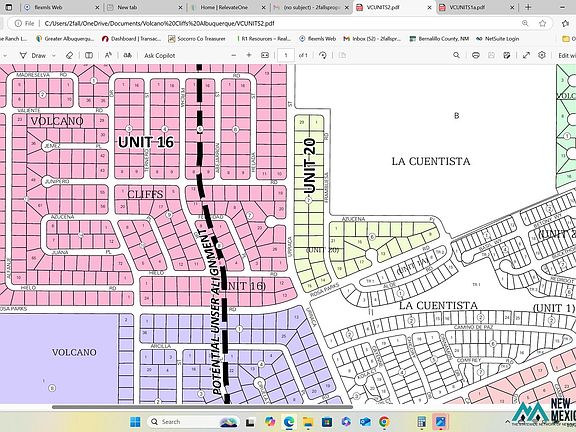
Task: Click the Save as icon
Action: (507, 55)
